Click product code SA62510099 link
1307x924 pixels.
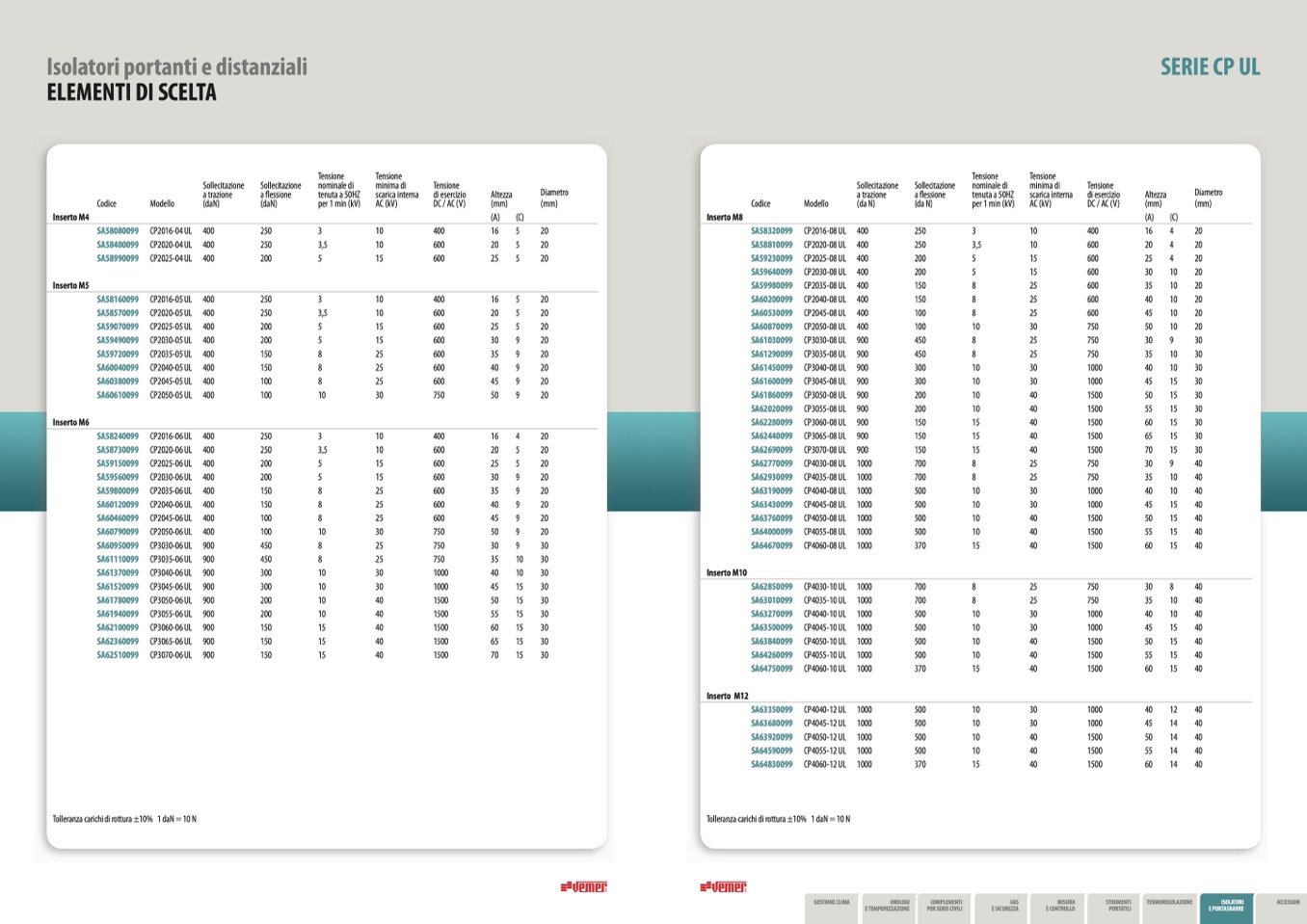pyautogui.click(x=118, y=655)
